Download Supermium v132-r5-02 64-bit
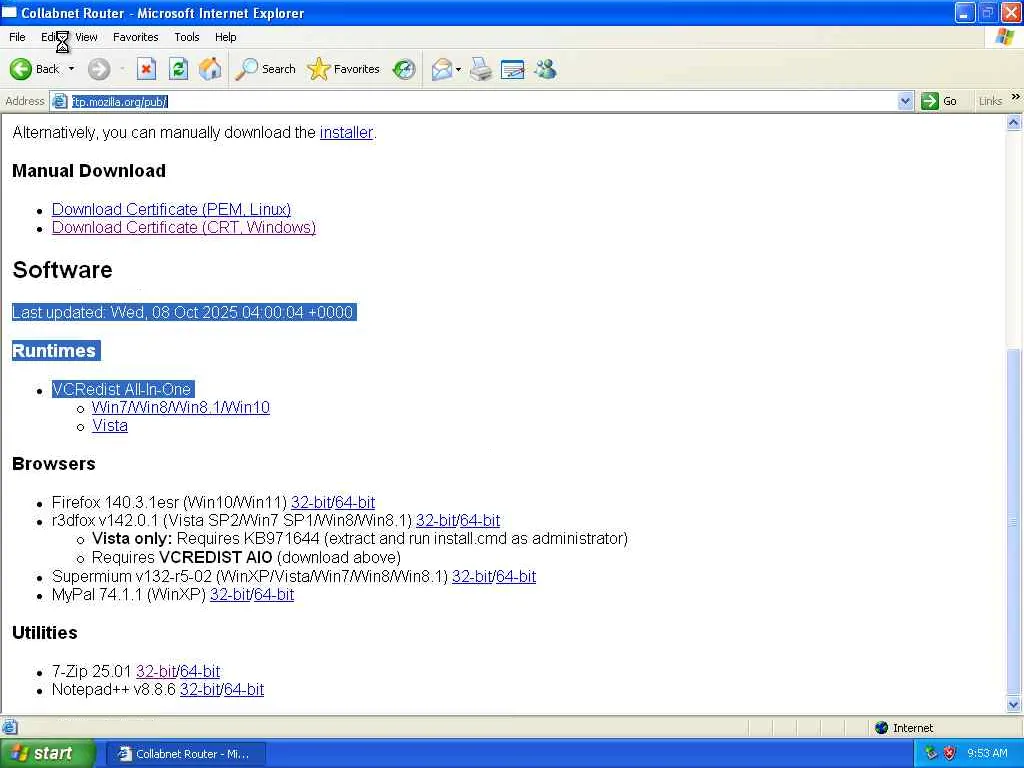This screenshot has height=768, width=1024. tap(516, 577)
